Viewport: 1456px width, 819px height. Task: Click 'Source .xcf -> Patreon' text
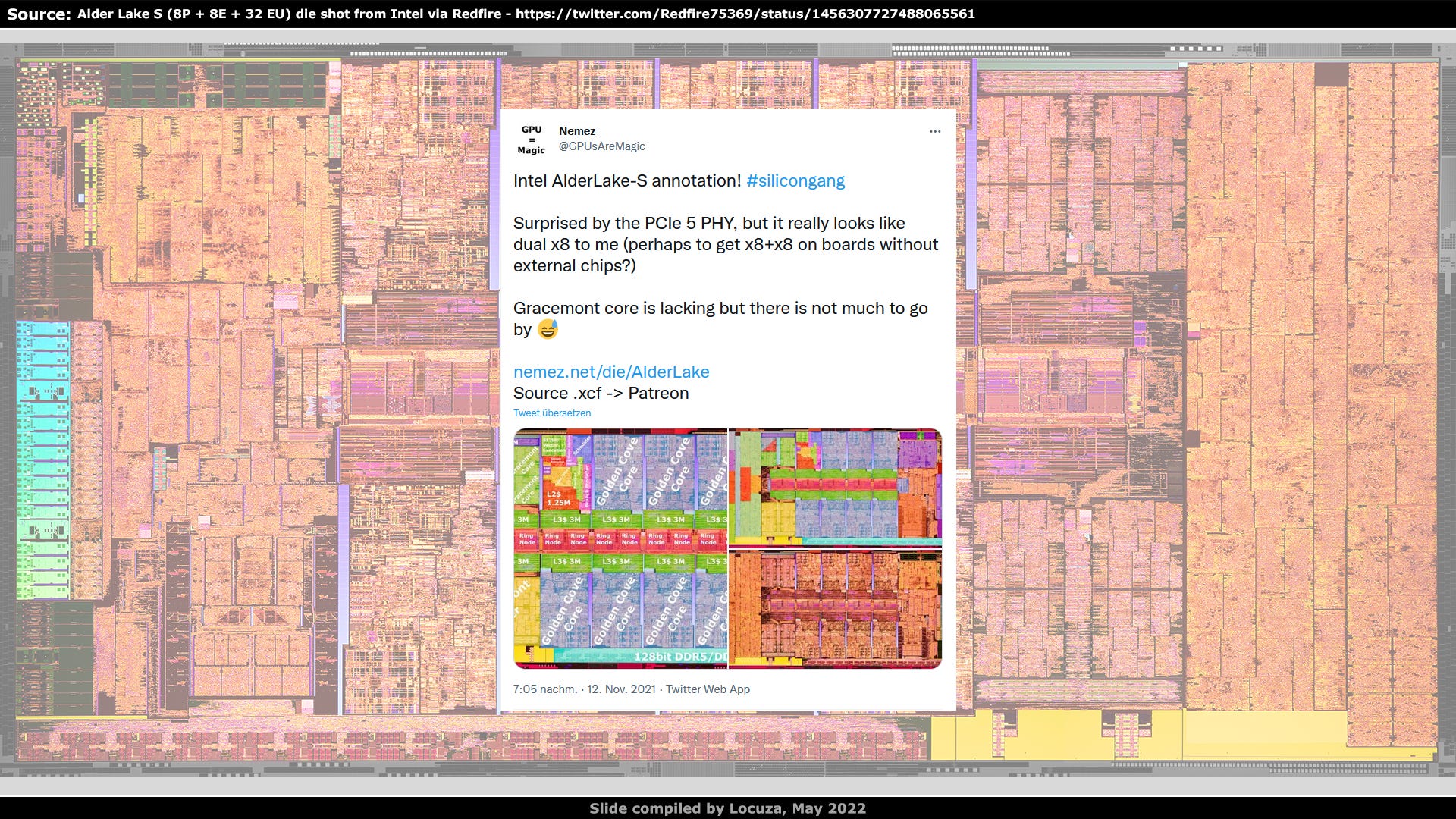tap(601, 394)
